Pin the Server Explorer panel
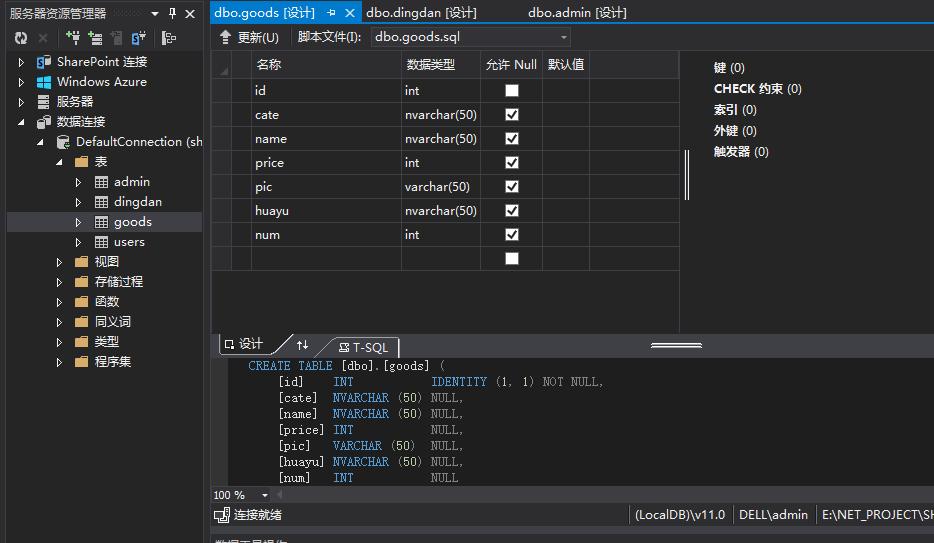Viewport: 934px width, 543px height. click(x=173, y=13)
